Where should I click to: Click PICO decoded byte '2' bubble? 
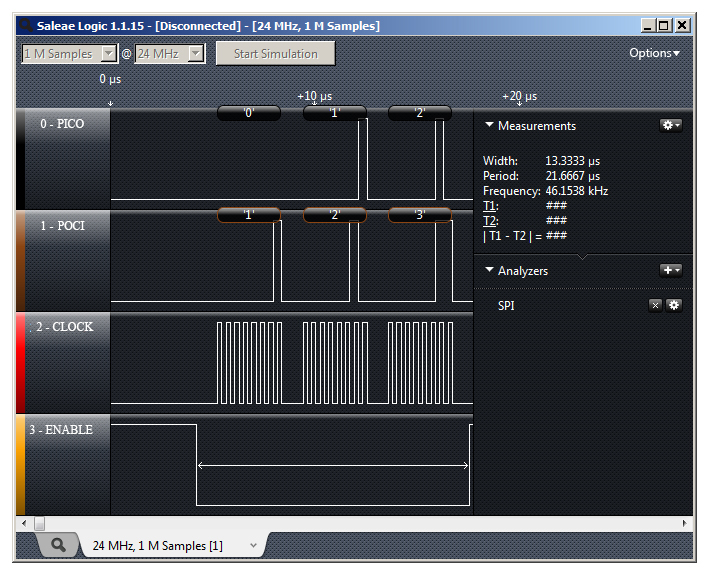(420, 113)
